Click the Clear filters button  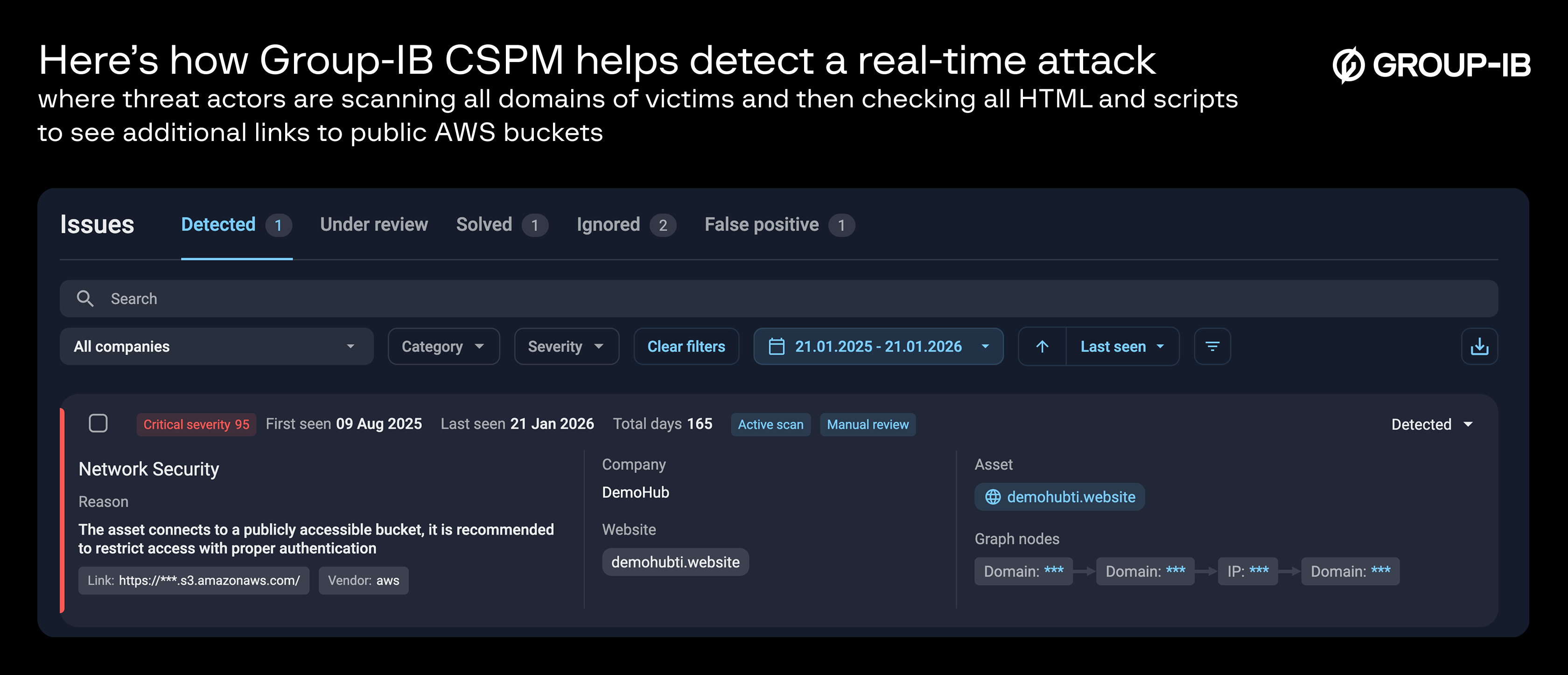(x=686, y=346)
